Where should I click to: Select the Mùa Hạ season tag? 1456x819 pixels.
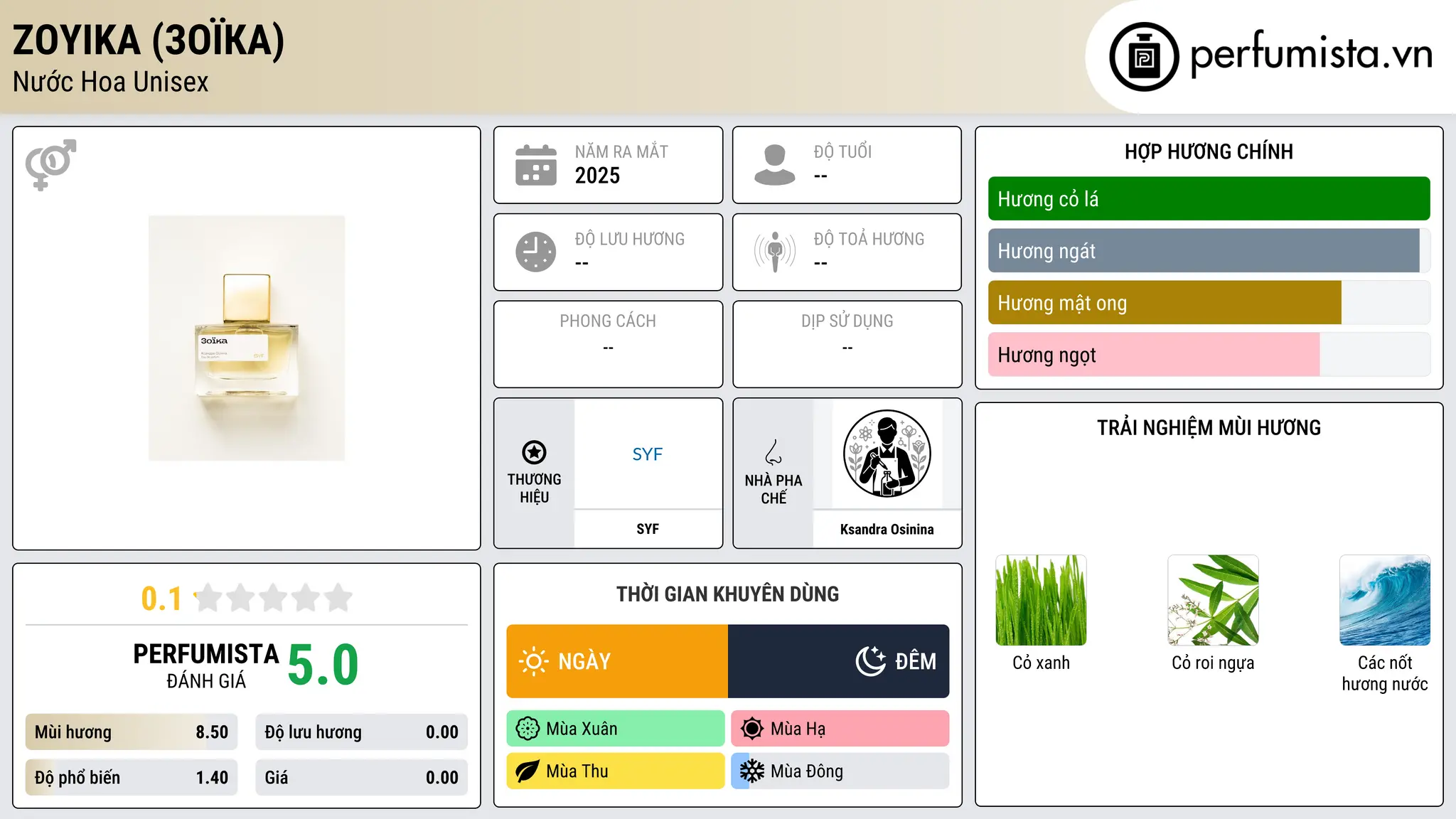point(840,729)
